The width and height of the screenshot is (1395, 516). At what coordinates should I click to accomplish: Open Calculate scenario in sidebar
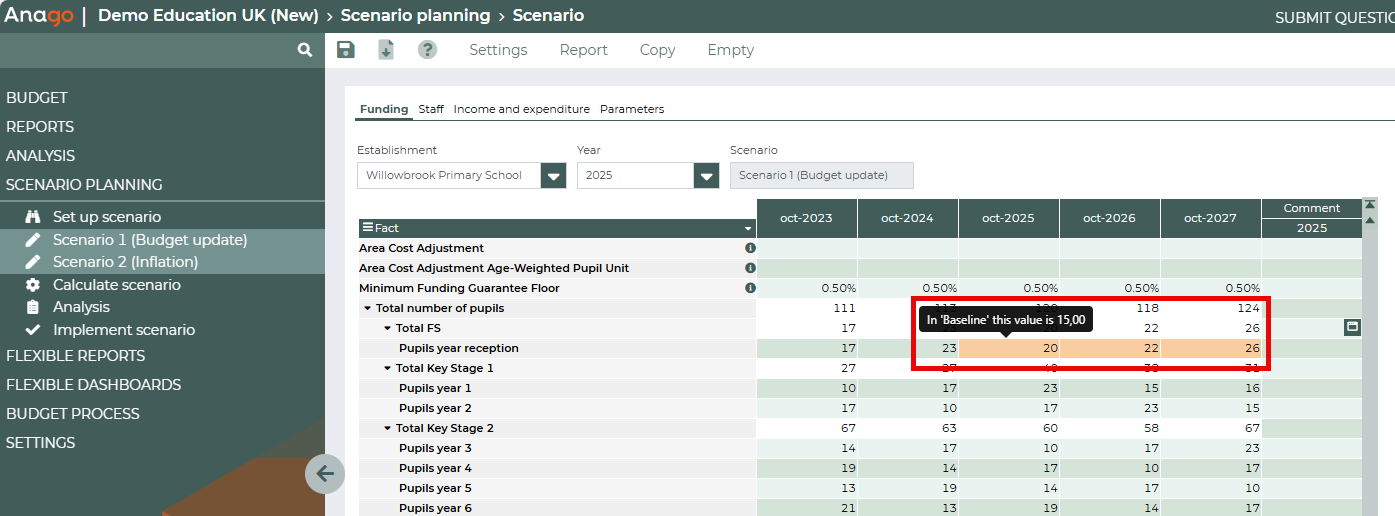(117, 285)
